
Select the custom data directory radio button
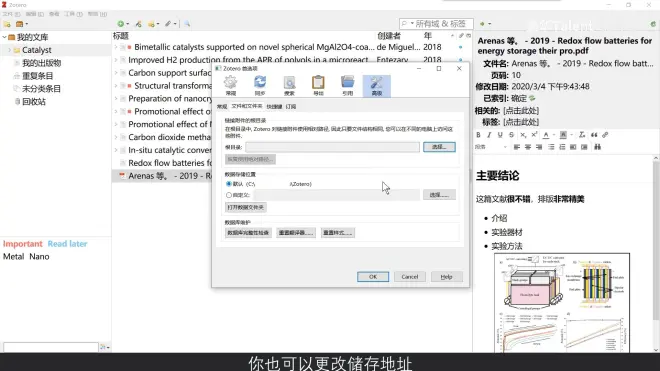[229, 195]
